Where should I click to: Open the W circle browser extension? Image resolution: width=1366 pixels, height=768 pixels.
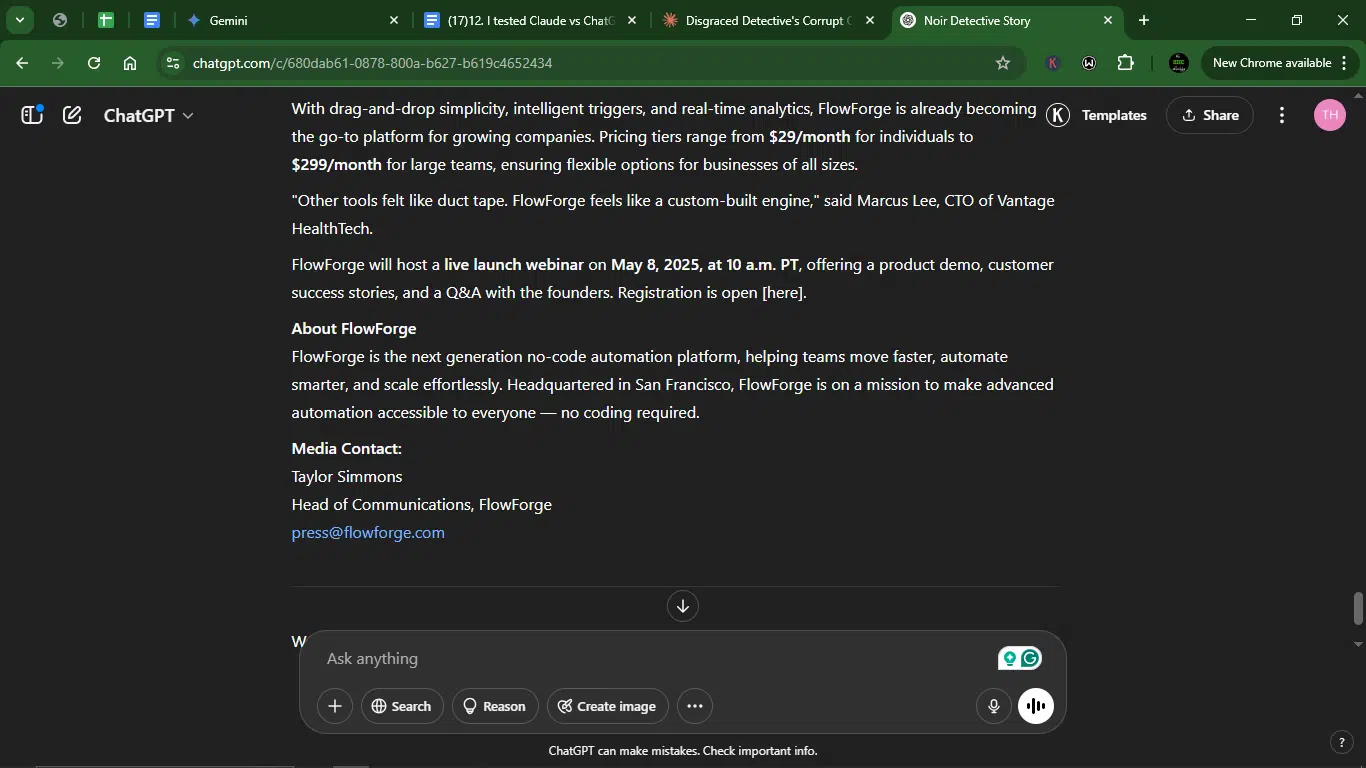click(x=1089, y=63)
